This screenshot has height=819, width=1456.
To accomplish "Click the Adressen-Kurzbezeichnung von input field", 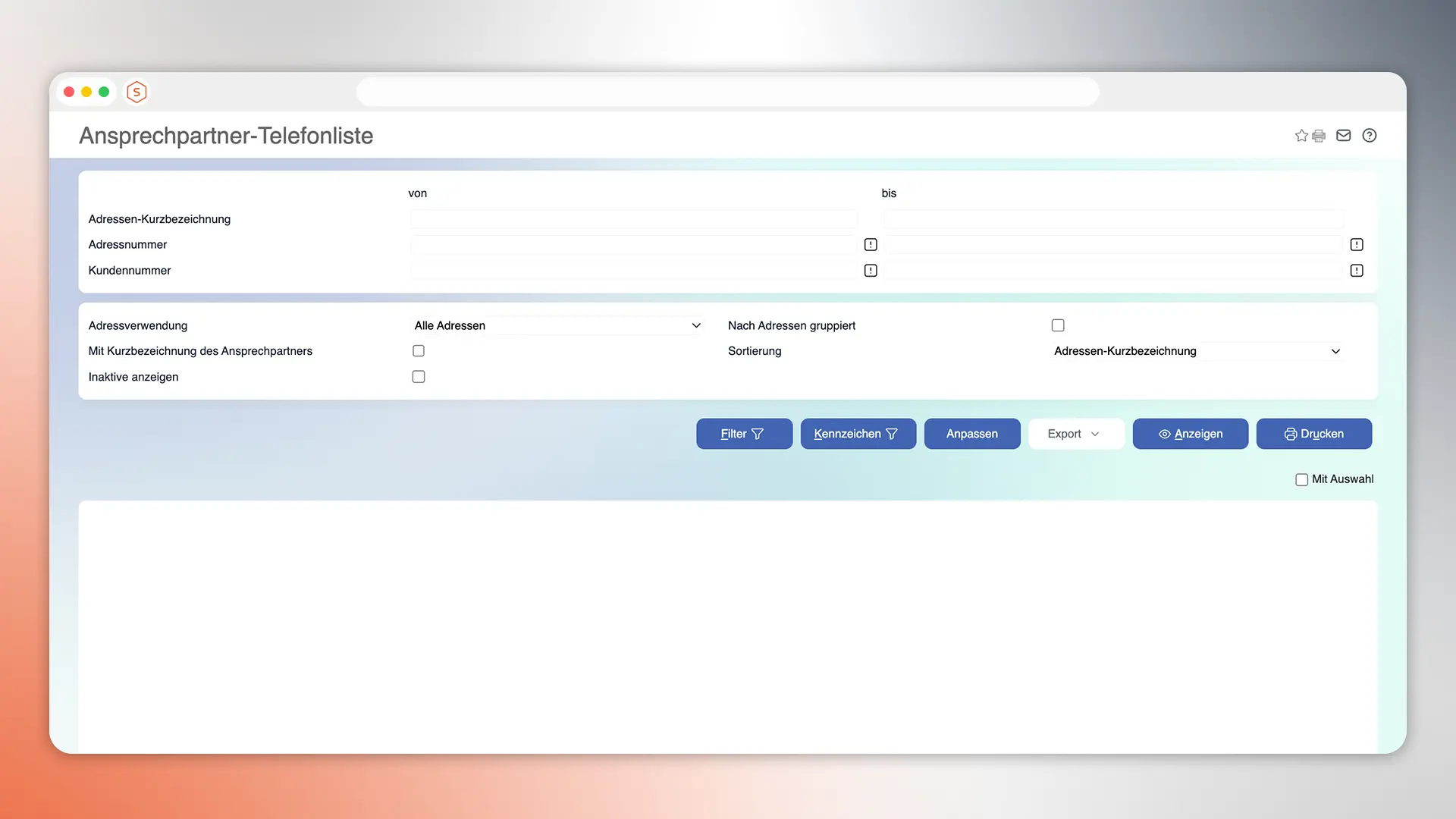I will point(634,219).
